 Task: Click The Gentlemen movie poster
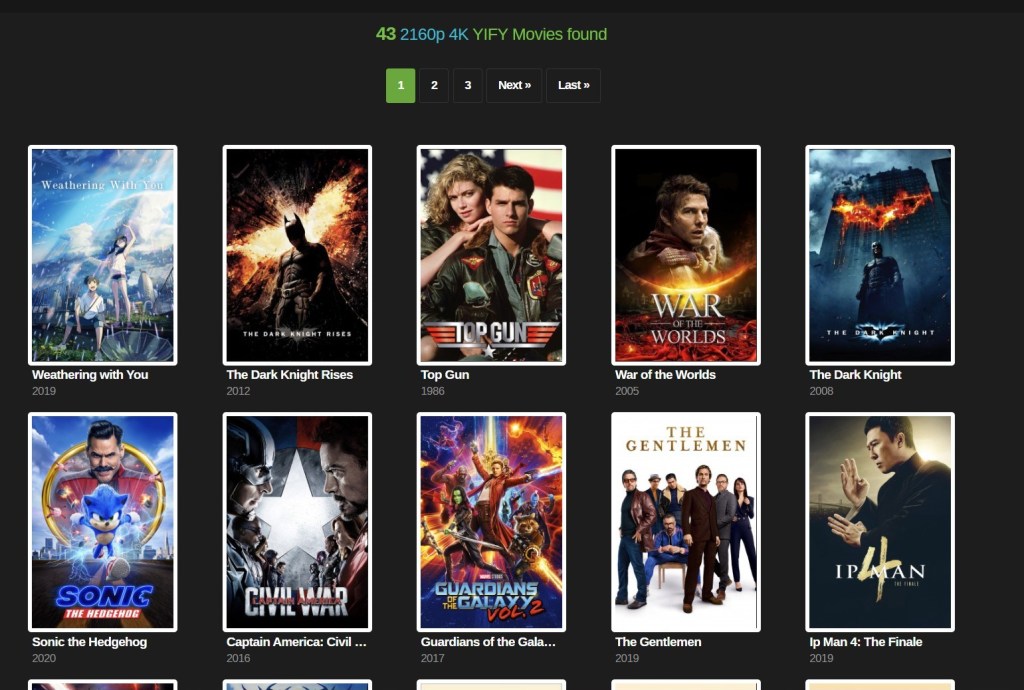coord(686,522)
